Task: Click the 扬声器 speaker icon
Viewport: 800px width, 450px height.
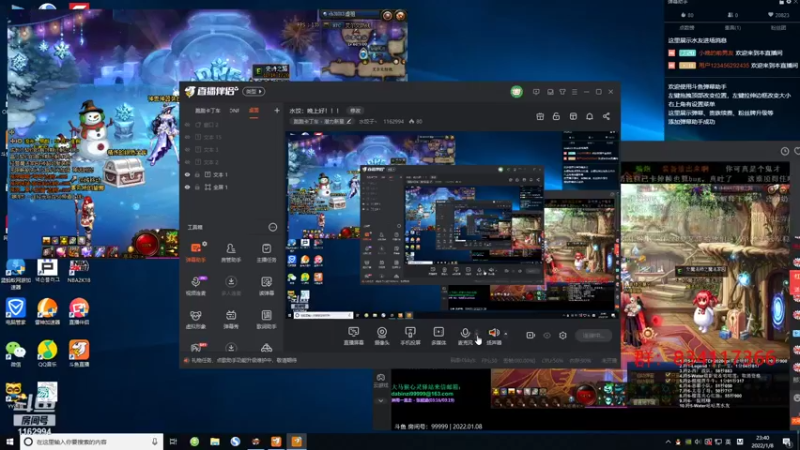Action: 493,333
